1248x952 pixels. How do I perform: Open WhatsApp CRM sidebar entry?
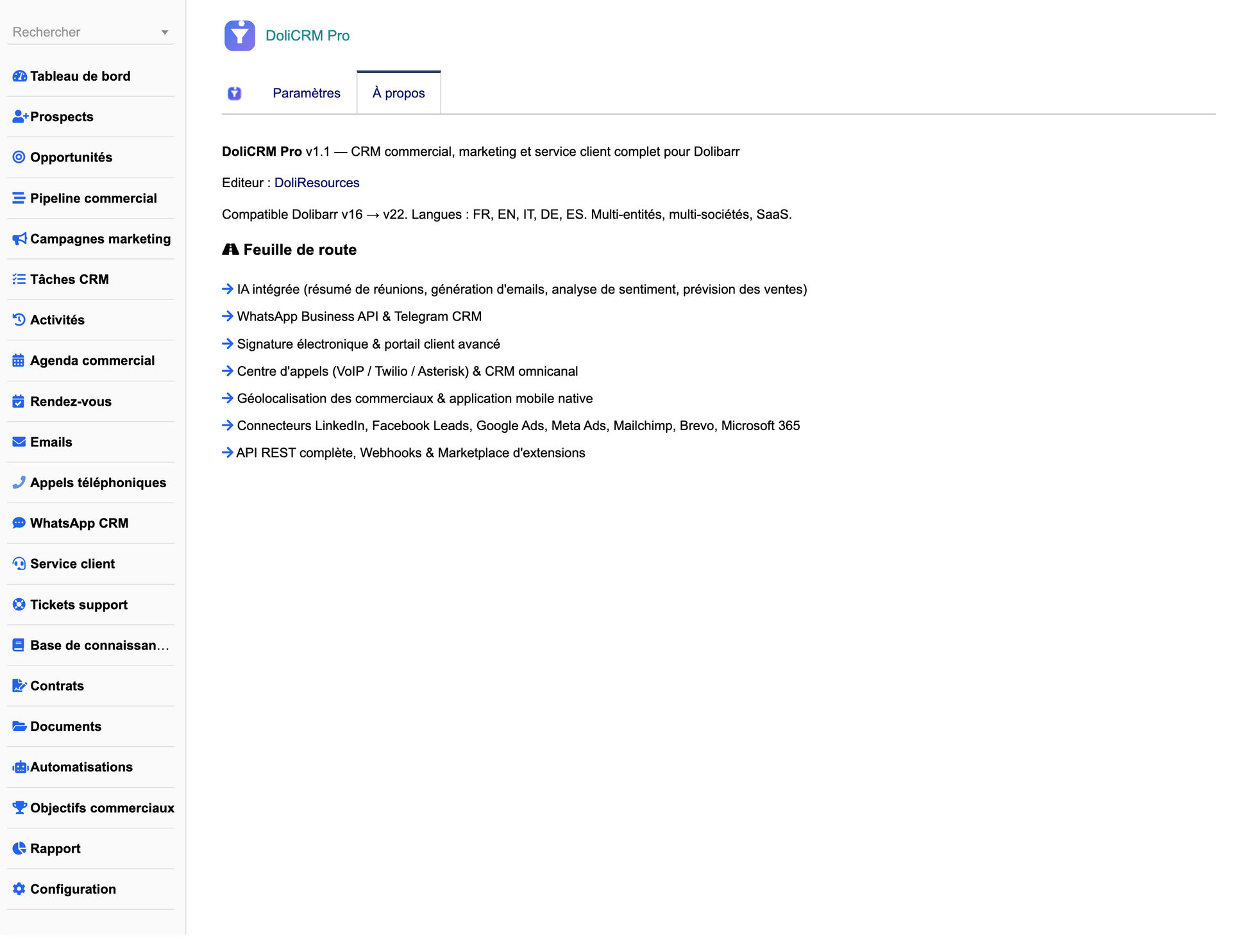click(x=80, y=523)
